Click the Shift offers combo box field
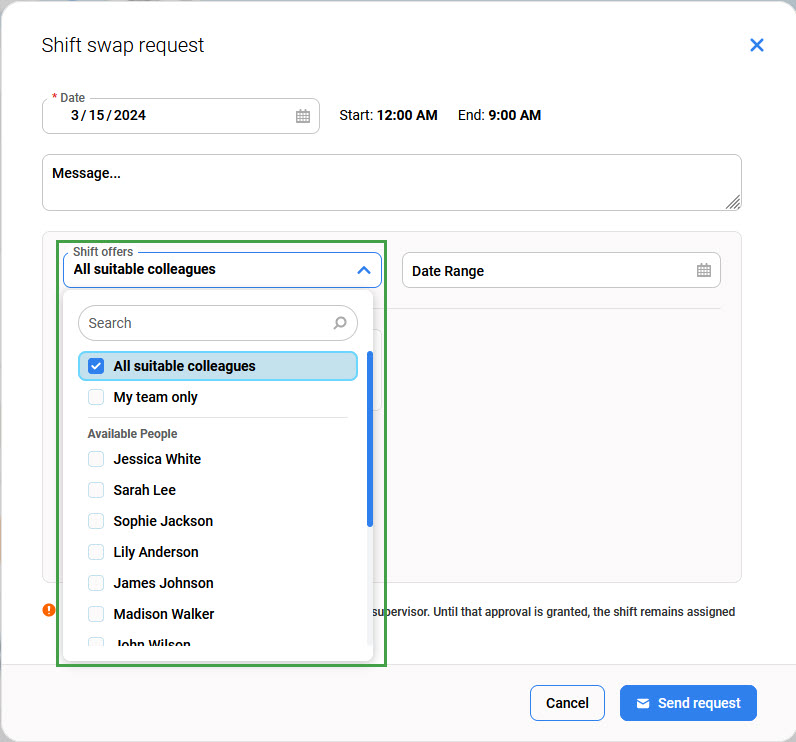The image size is (796, 742). [210, 270]
